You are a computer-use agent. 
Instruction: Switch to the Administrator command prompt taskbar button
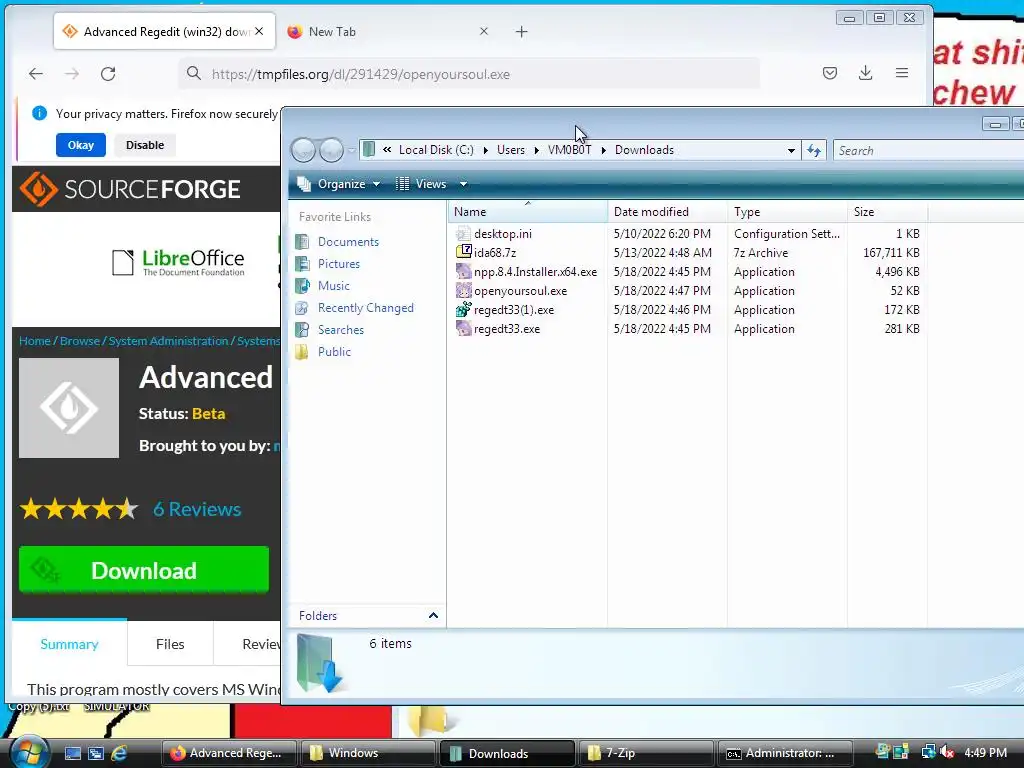coord(786,753)
